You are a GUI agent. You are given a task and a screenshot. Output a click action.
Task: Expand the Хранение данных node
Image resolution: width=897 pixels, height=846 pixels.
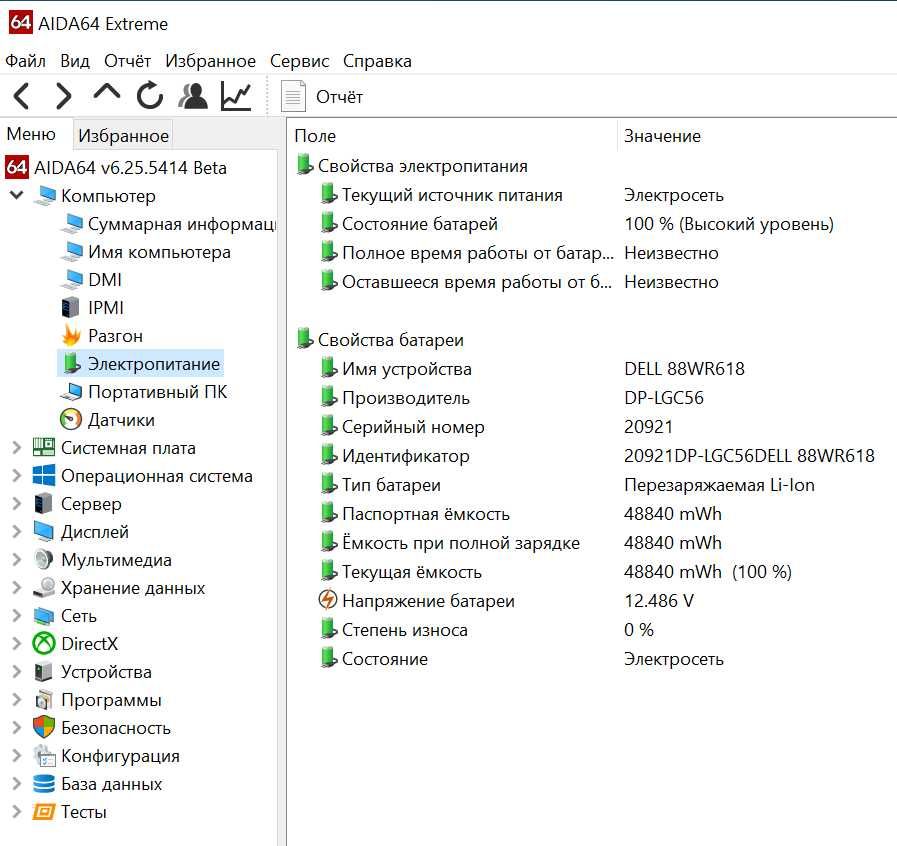click(17, 588)
